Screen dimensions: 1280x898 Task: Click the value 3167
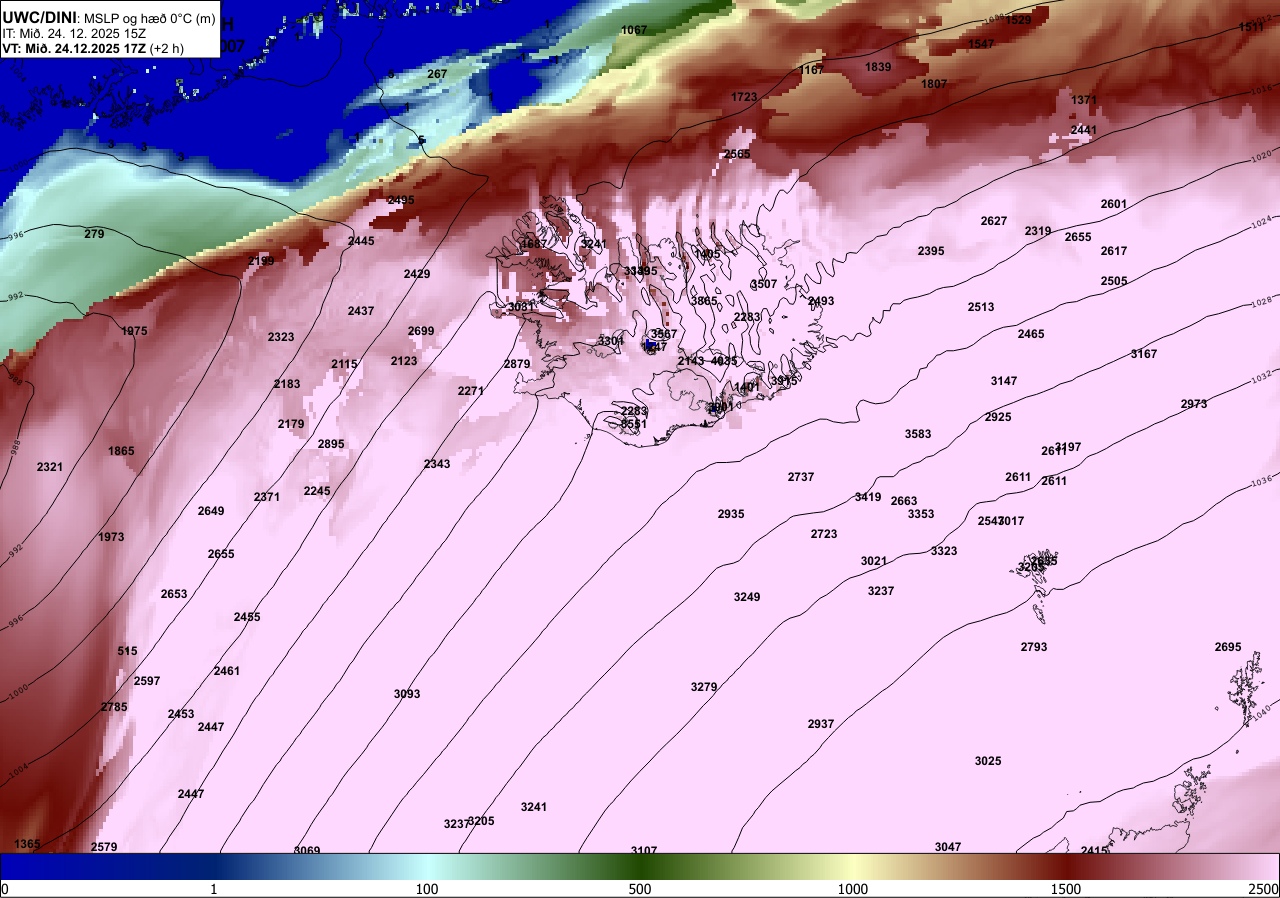point(1144,354)
